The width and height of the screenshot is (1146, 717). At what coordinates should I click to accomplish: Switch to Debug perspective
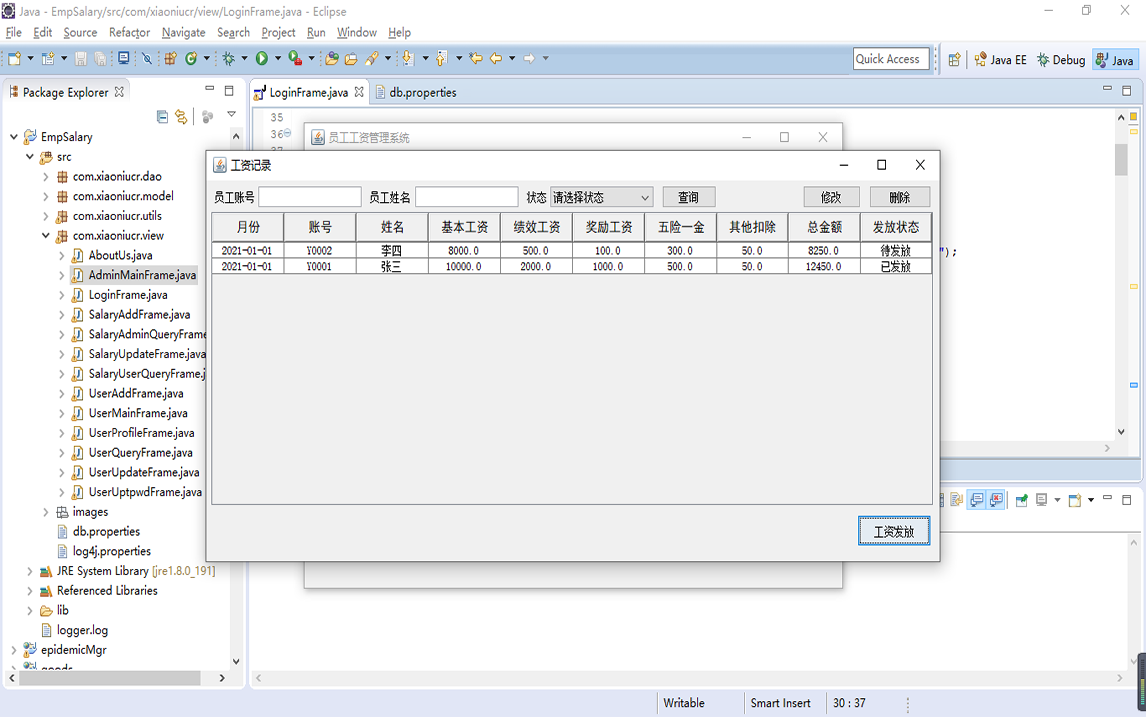tap(1061, 60)
